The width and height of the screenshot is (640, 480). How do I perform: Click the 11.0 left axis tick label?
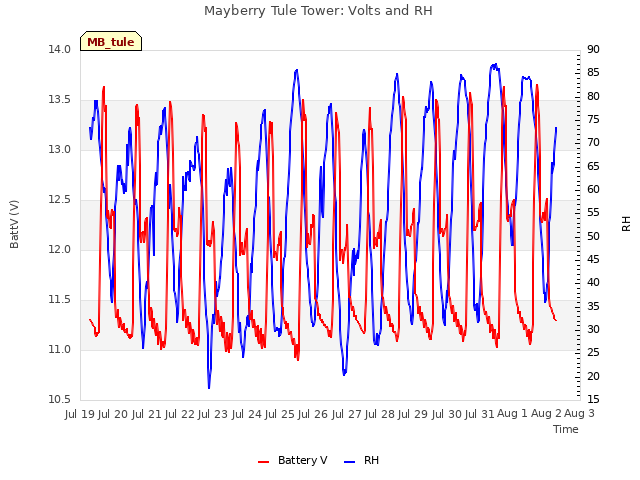(59, 350)
